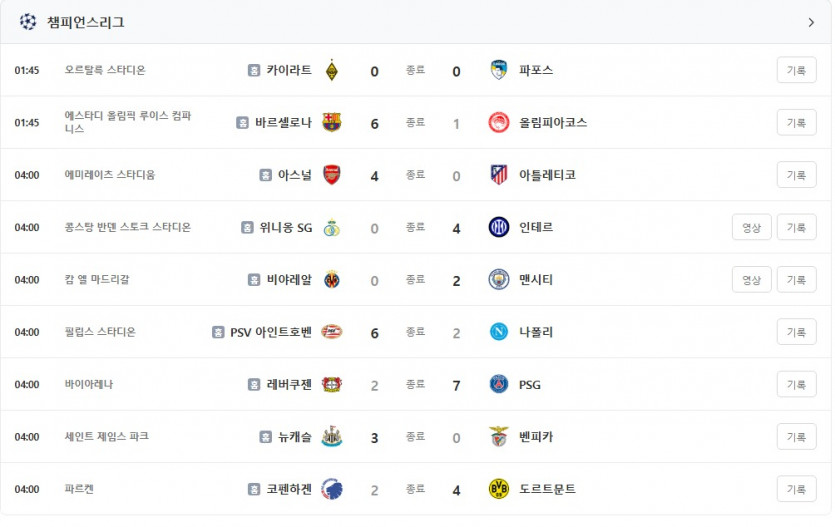
Task: Click the 파르켄 stadium name
Action: pos(79,489)
